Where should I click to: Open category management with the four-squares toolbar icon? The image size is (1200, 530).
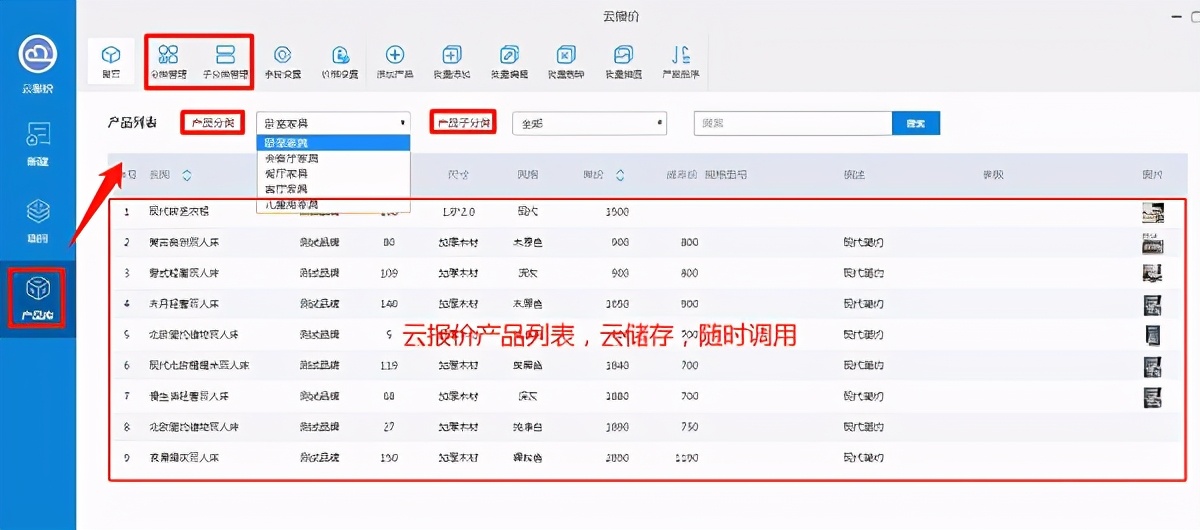[169, 54]
